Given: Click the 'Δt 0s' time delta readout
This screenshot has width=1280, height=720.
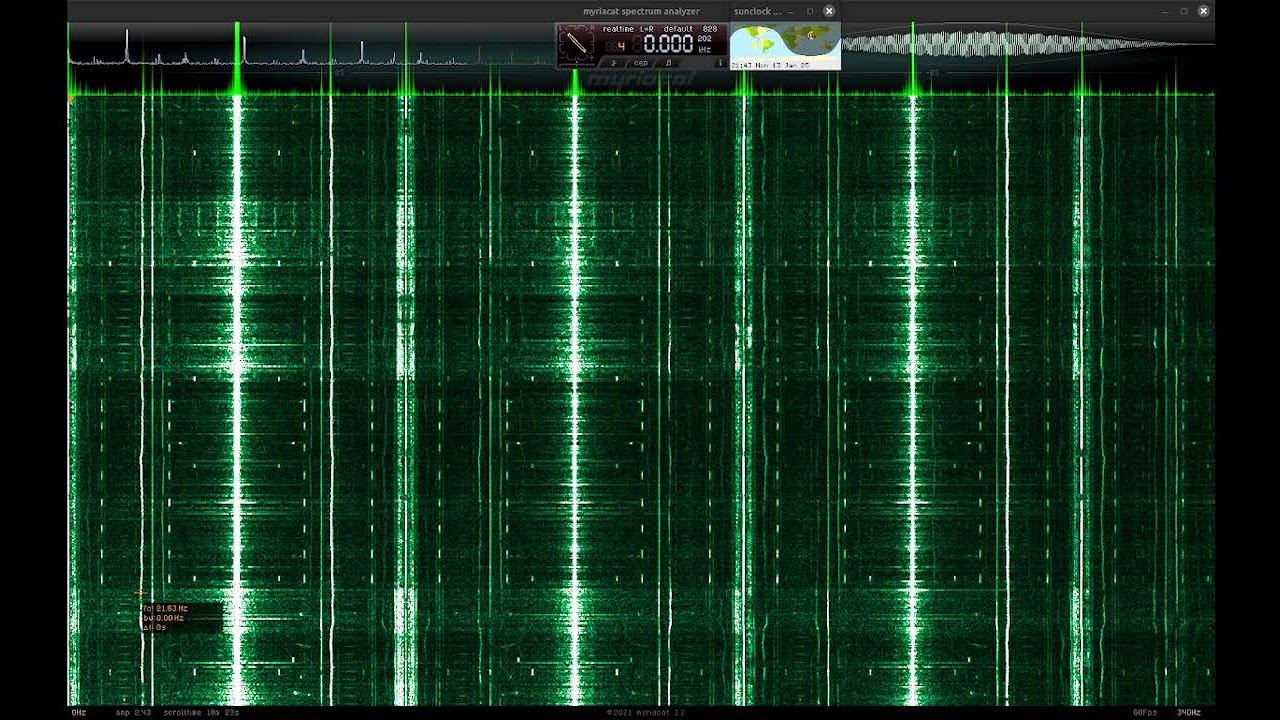Looking at the screenshot, I should (x=155, y=628).
